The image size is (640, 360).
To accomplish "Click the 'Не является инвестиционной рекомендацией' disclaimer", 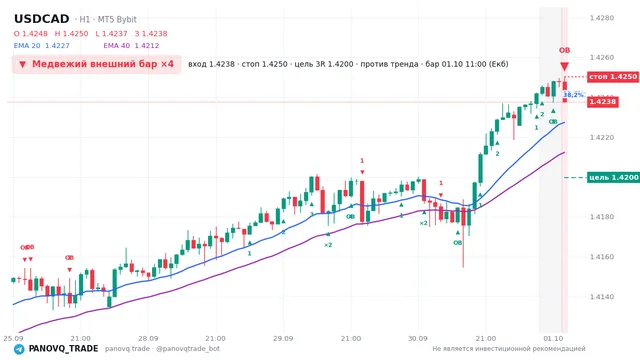I will click(x=509, y=349).
